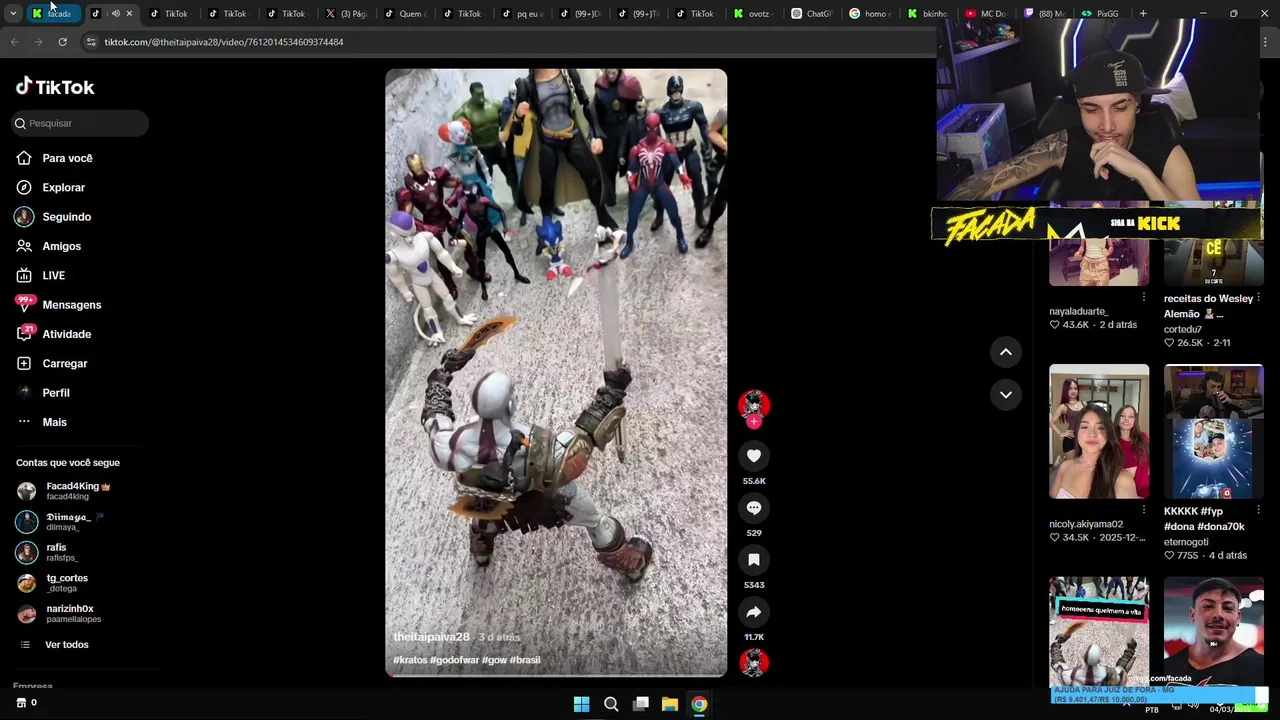The width and height of the screenshot is (1280, 720).
Task: Open options dots for KKKKK #fyp video
Action: click(x=1258, y=510)
